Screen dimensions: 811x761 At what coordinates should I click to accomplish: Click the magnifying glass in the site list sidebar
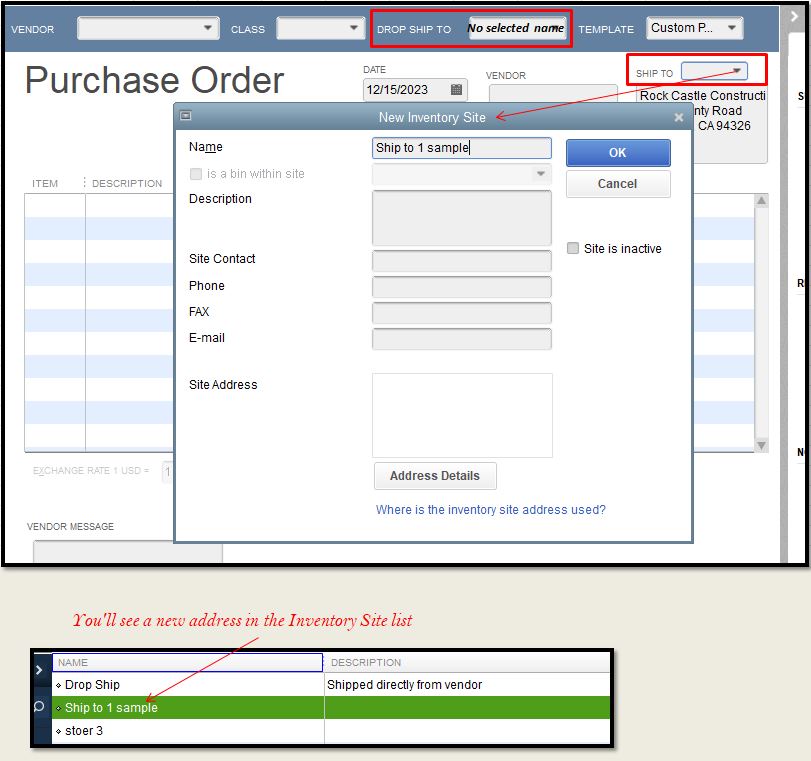[40, 708]
